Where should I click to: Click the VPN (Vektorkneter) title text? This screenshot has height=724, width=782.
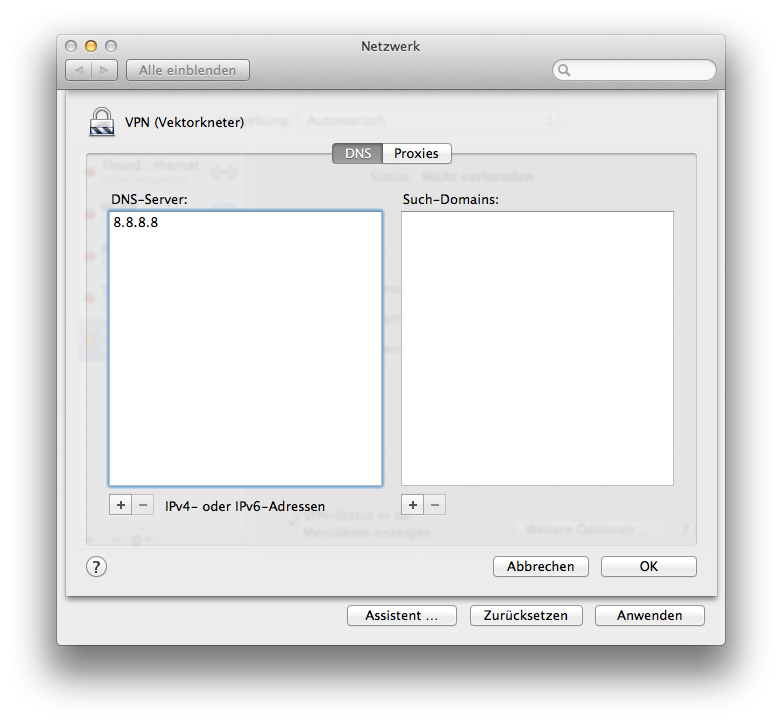[x=185, y=122]
